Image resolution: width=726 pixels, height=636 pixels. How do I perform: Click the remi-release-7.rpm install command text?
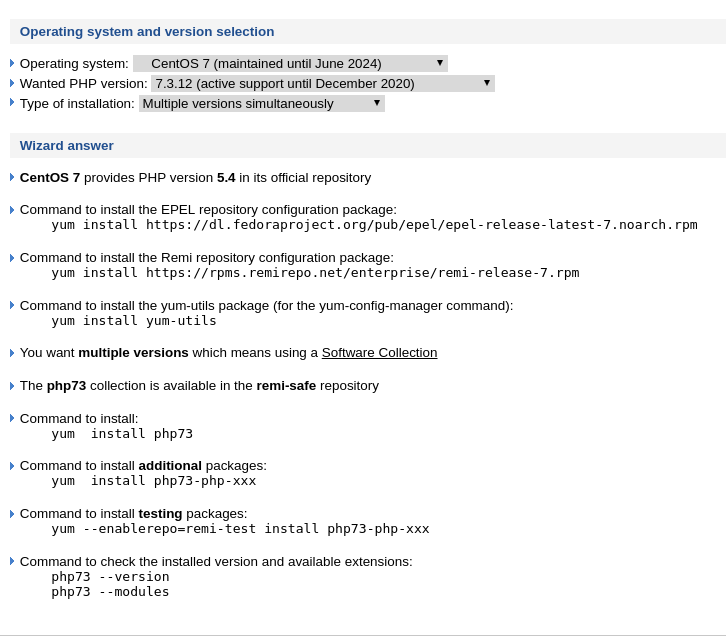(315, 273)
